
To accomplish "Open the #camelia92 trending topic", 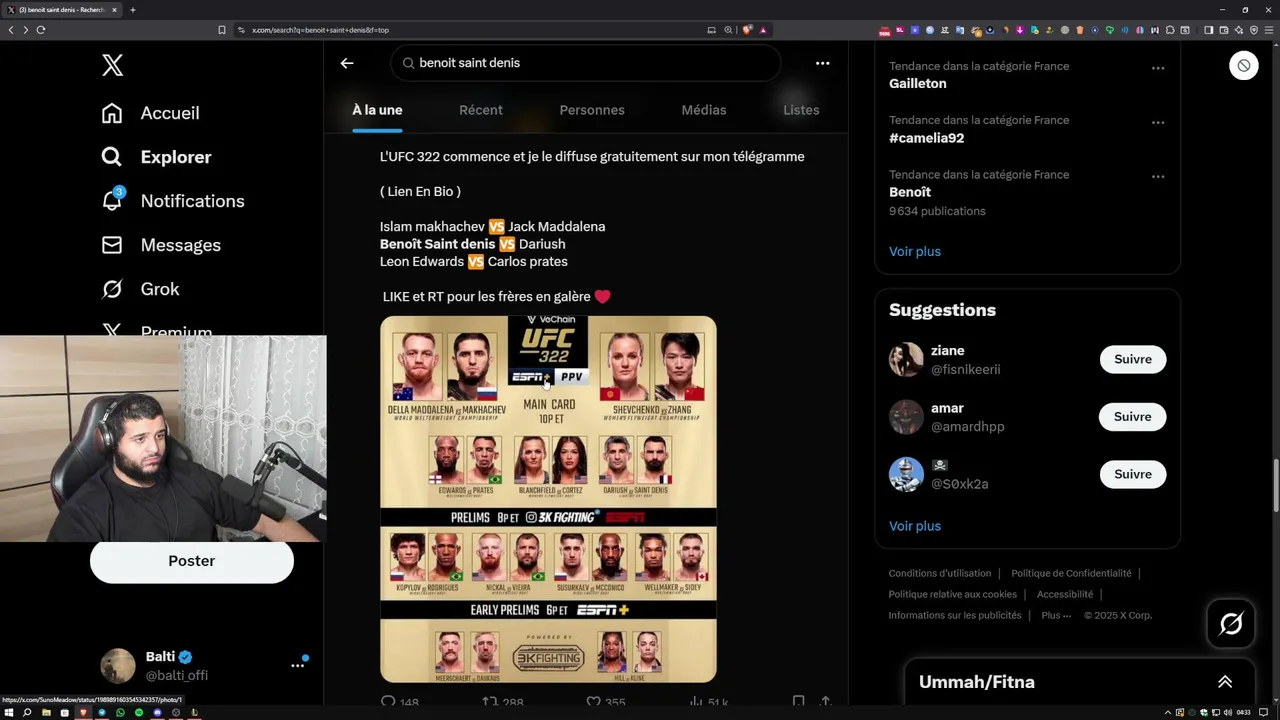I will 926,138.
